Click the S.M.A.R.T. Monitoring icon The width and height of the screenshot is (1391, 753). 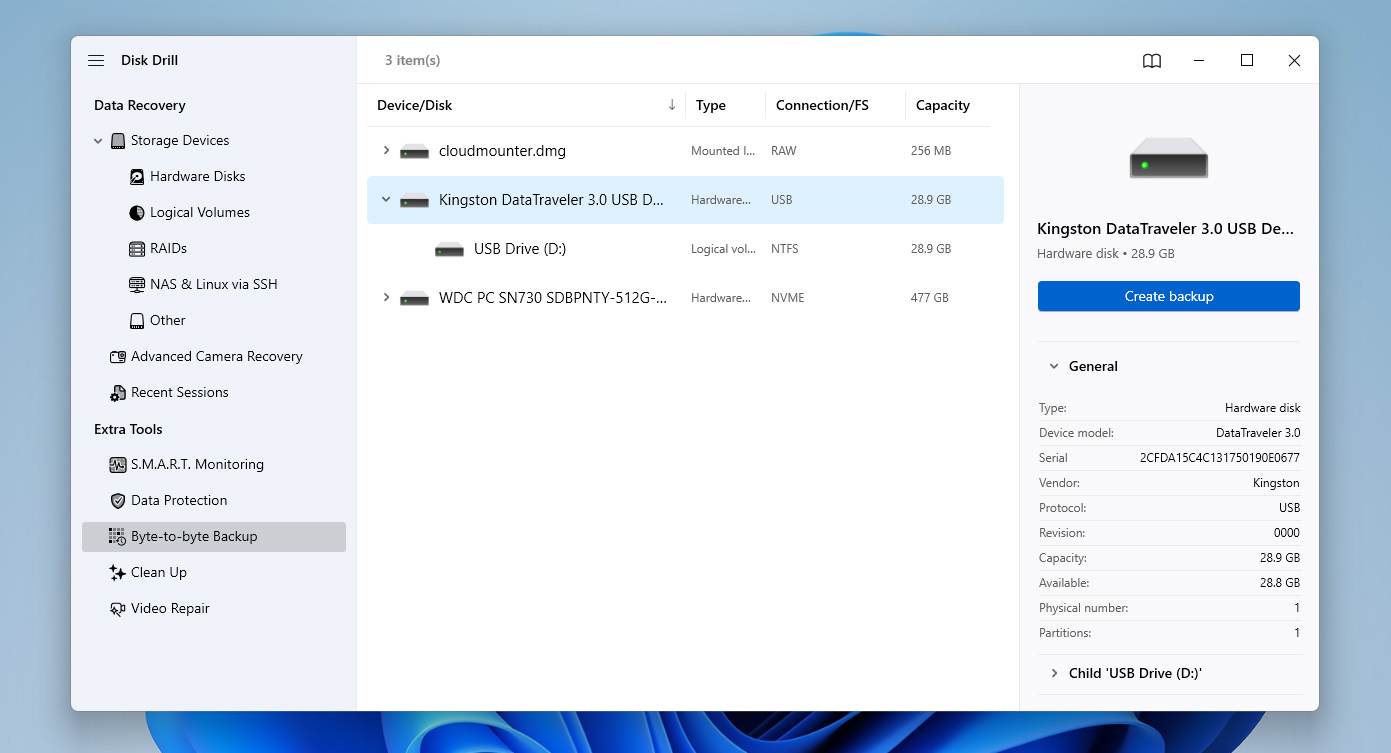coord(118,465)
